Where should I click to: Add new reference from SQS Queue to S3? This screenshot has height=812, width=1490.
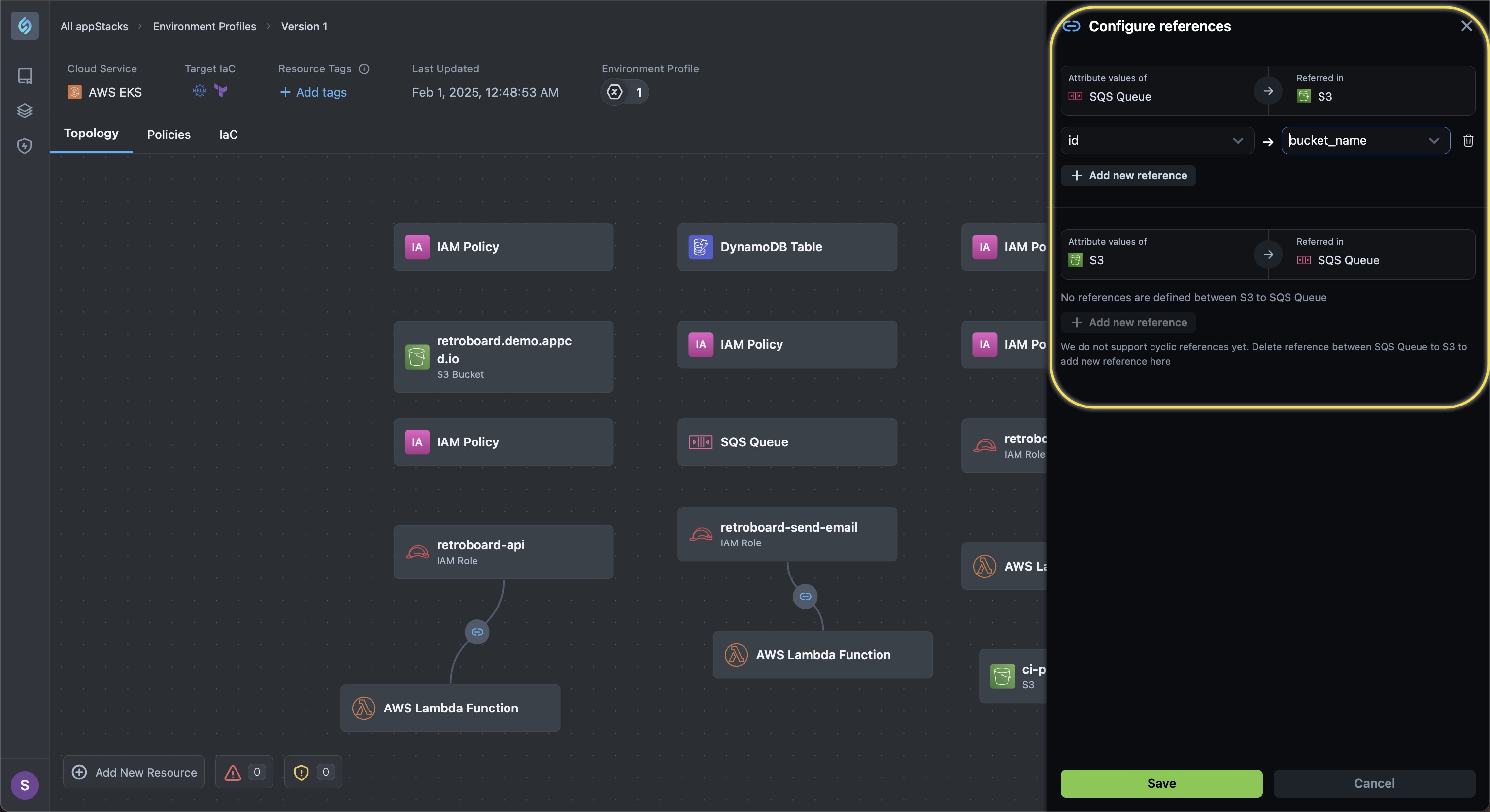coord(1128,175)
